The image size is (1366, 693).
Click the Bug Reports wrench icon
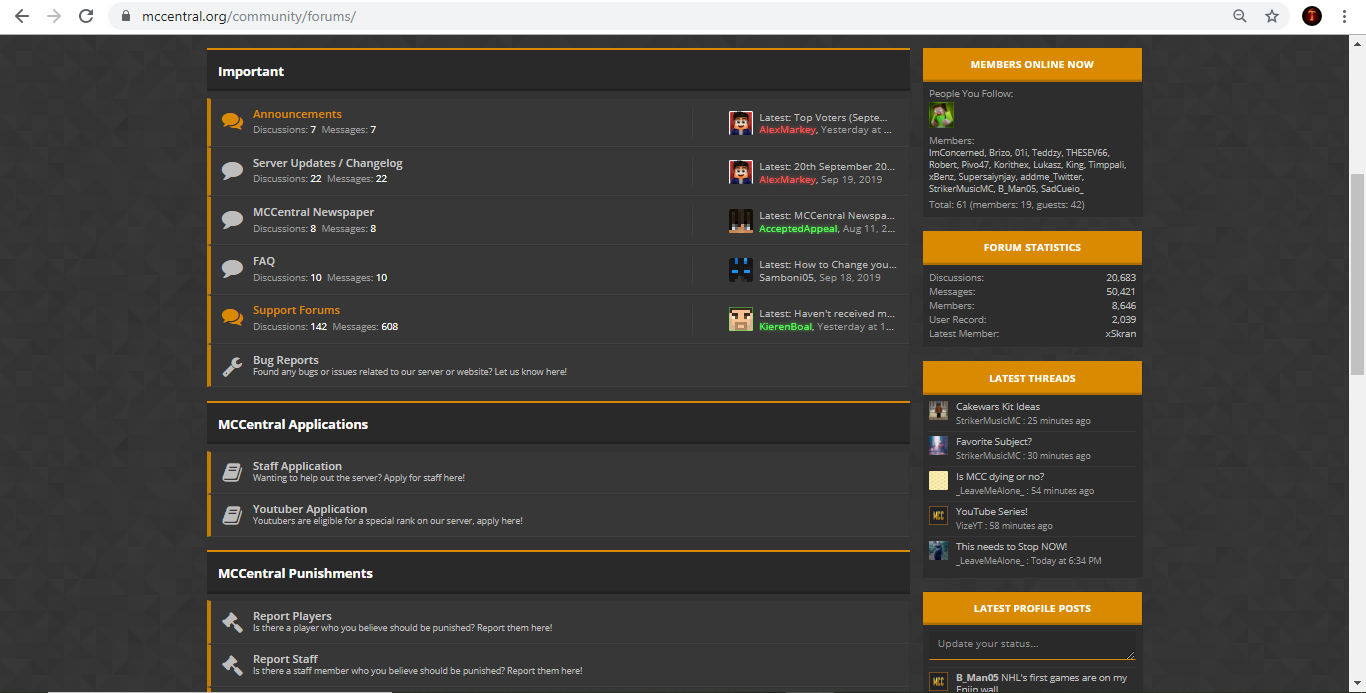tap(232, 366)
